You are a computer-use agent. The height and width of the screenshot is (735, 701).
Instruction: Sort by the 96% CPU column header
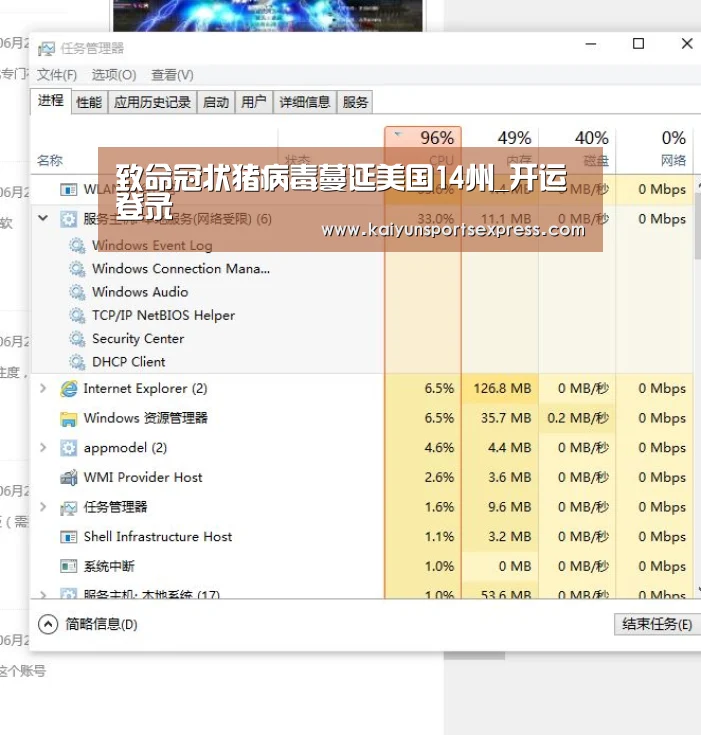pos(423,149)
